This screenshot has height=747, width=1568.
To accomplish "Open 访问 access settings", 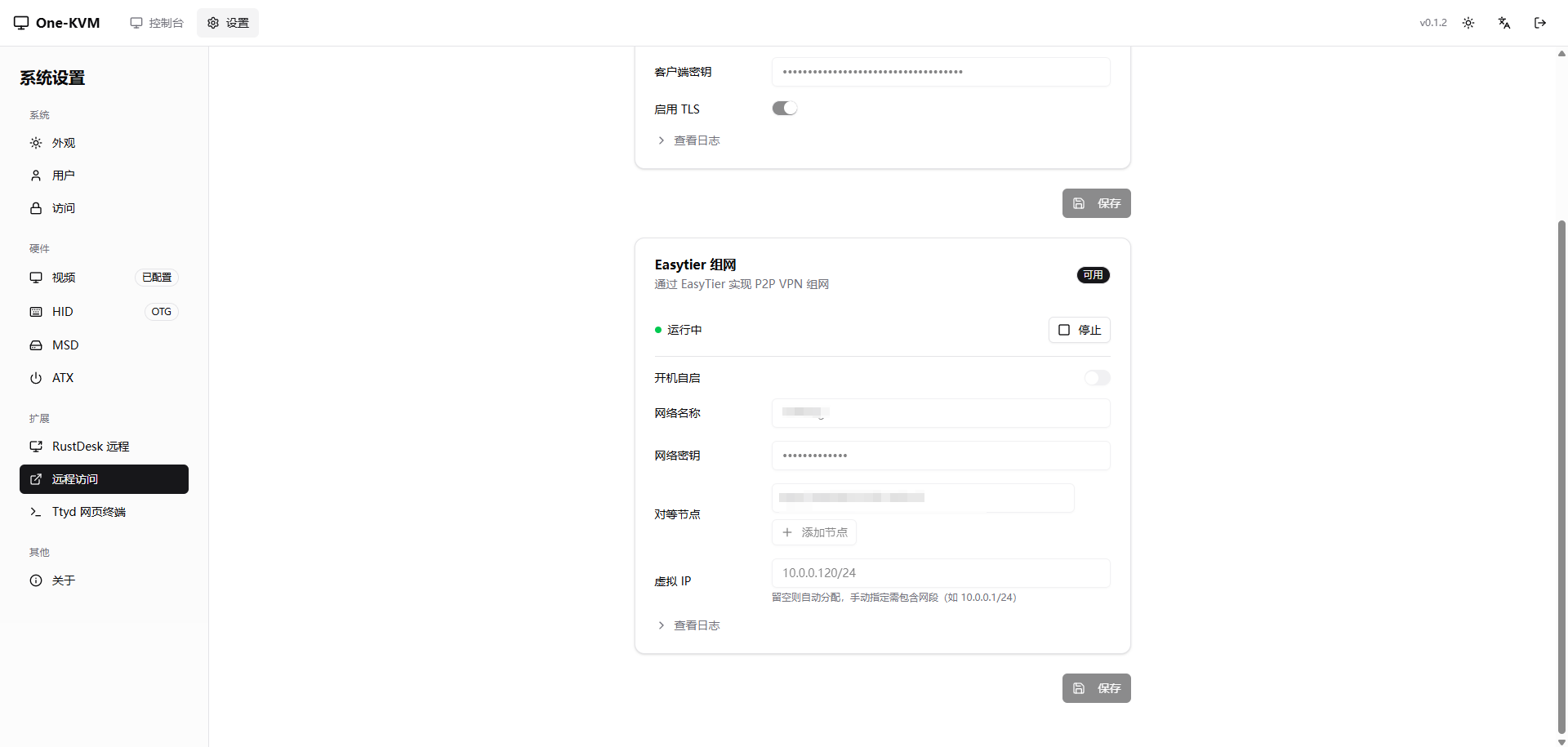I will tap(64, 208).
